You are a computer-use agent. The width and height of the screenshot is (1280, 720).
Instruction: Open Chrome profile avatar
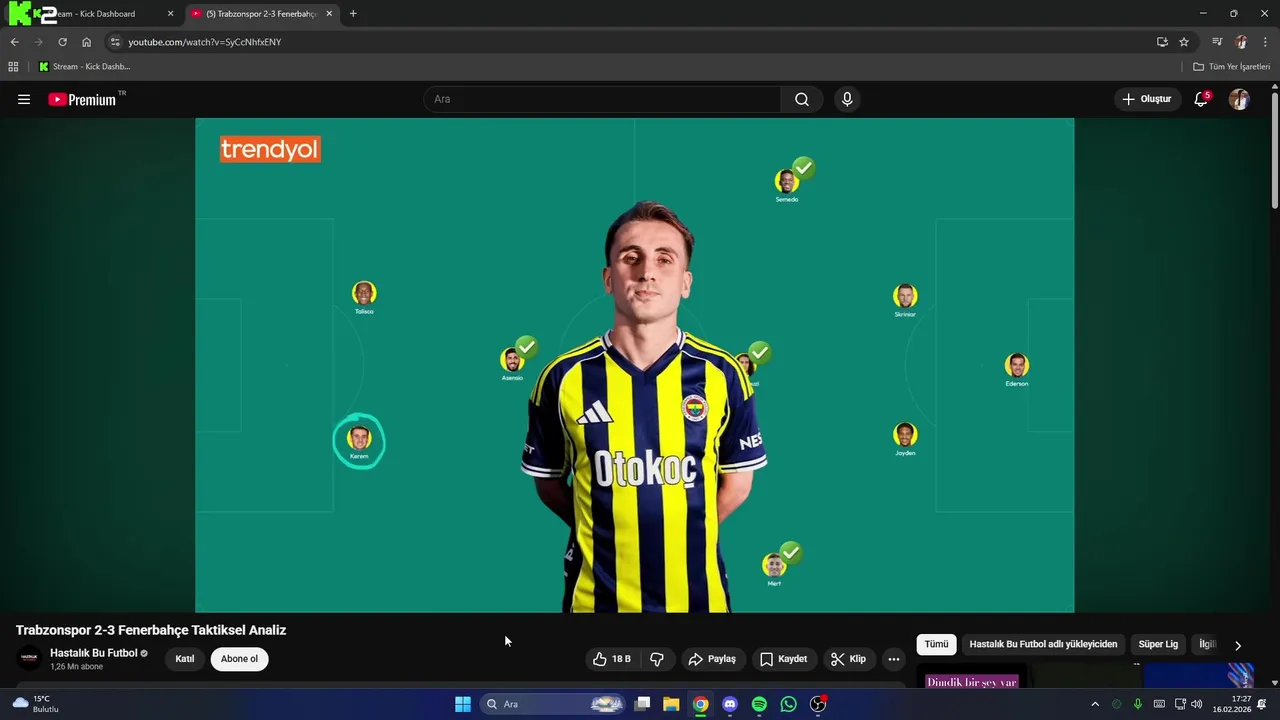(1241, 42)
